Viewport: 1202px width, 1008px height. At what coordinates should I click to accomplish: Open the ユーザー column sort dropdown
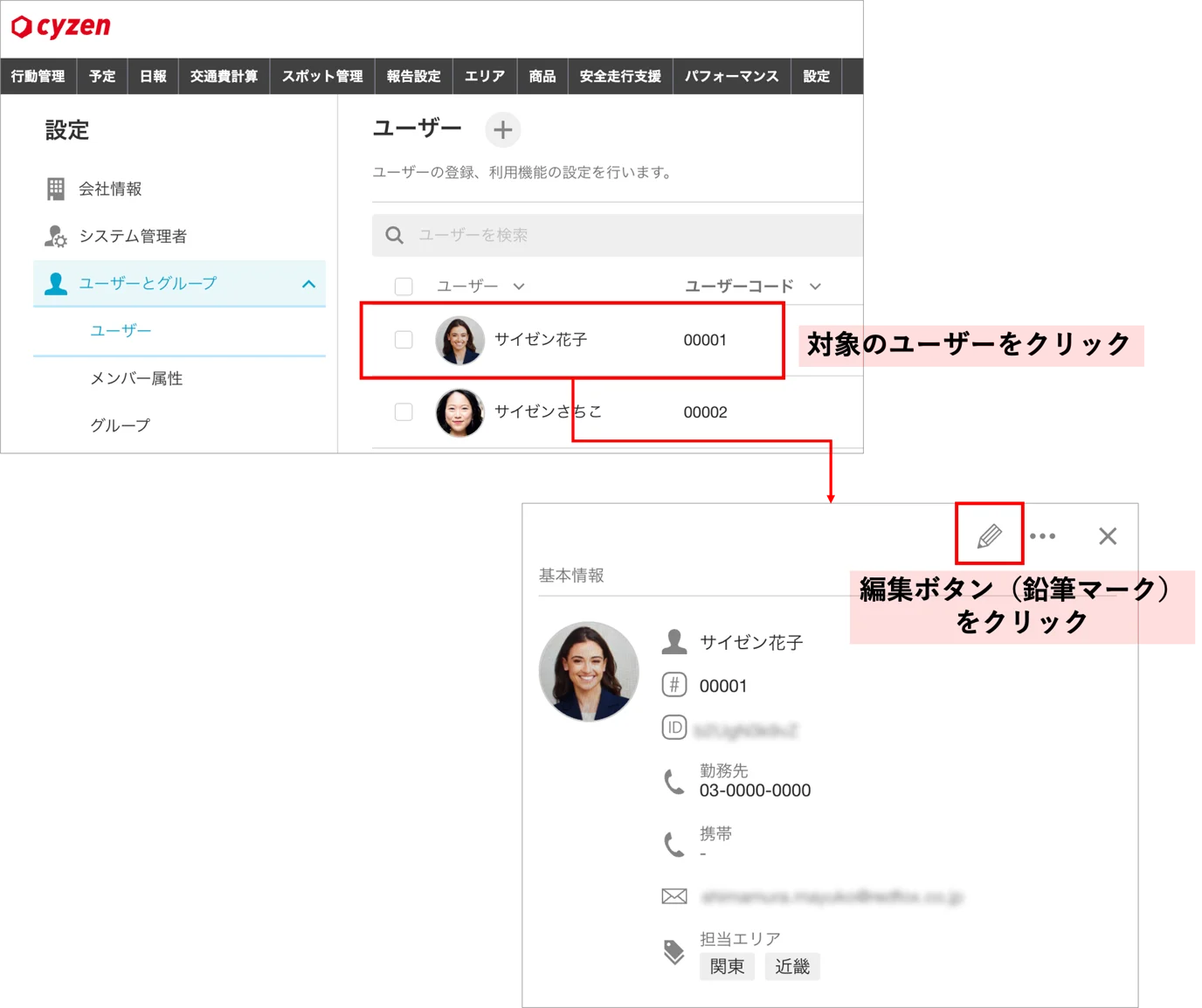pos(519,287)
